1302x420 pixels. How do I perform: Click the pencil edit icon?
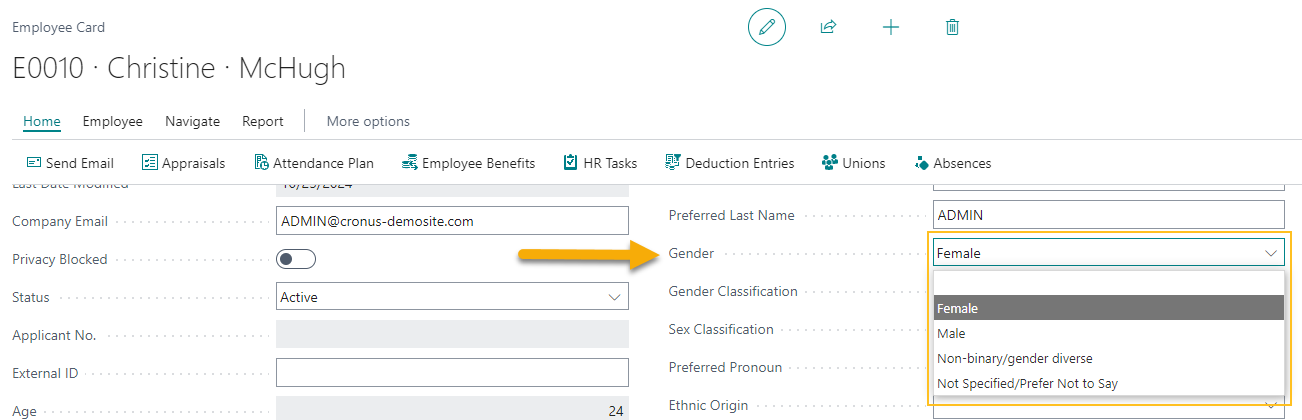click(x=767, y=28)
